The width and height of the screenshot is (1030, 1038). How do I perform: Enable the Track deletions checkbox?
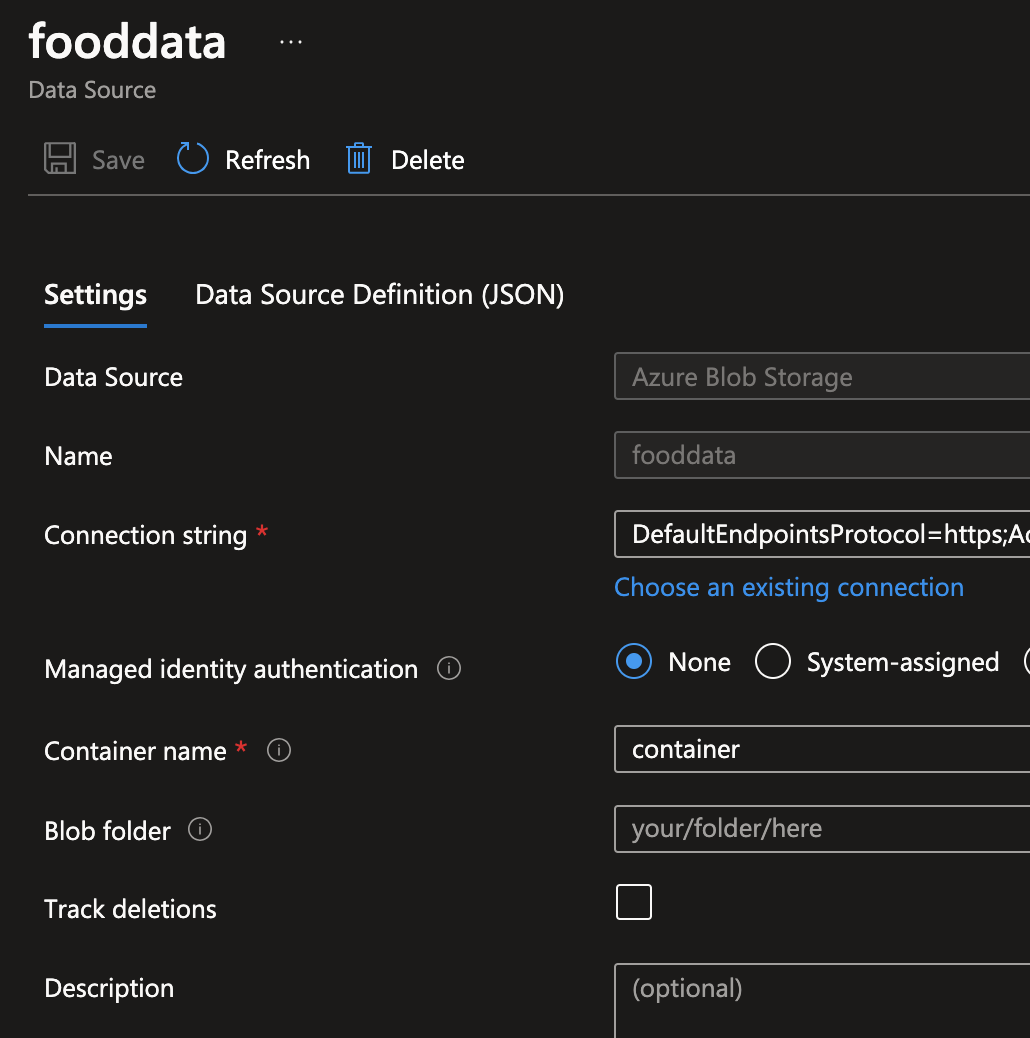(633, 901)
